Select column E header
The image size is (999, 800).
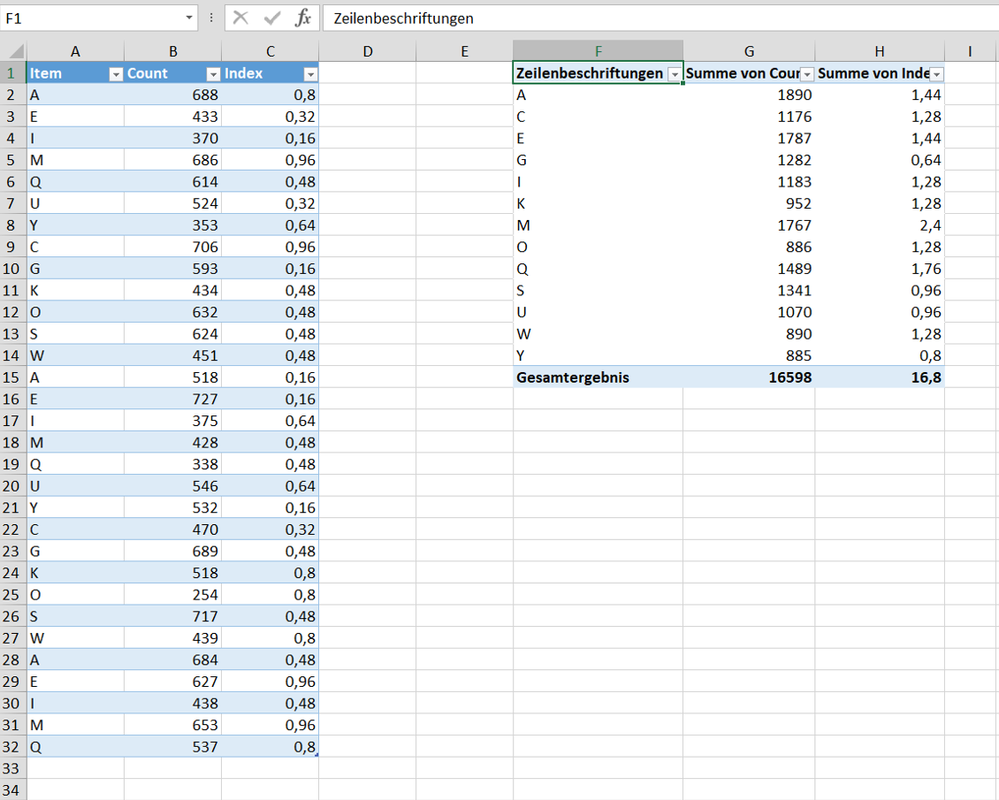point(464,51)
